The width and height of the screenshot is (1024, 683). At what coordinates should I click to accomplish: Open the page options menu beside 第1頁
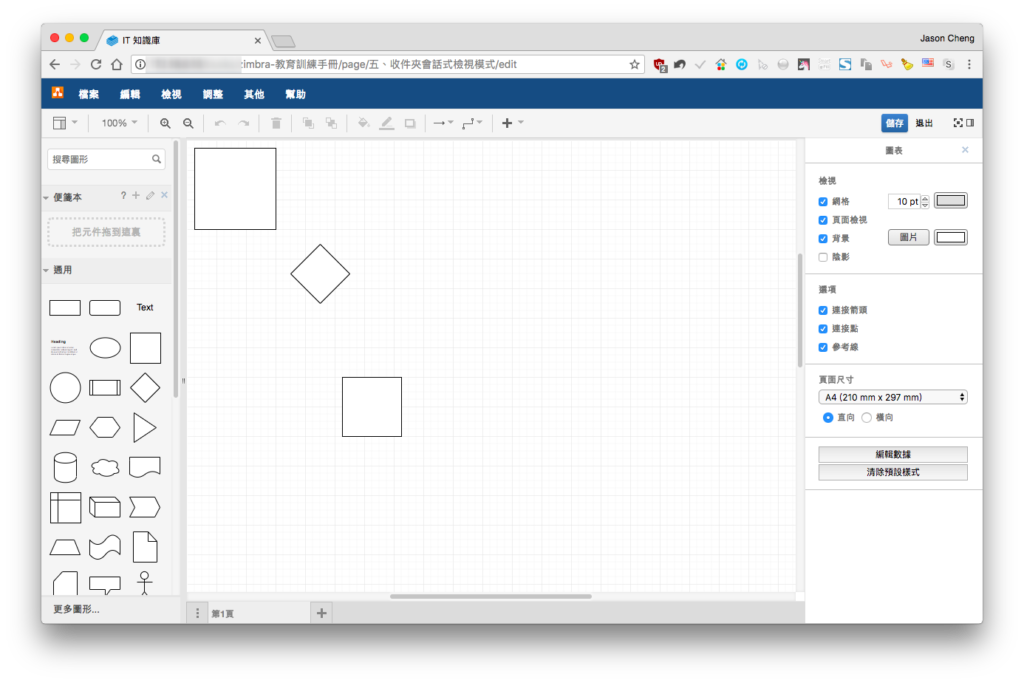click(x=197, y=613)
